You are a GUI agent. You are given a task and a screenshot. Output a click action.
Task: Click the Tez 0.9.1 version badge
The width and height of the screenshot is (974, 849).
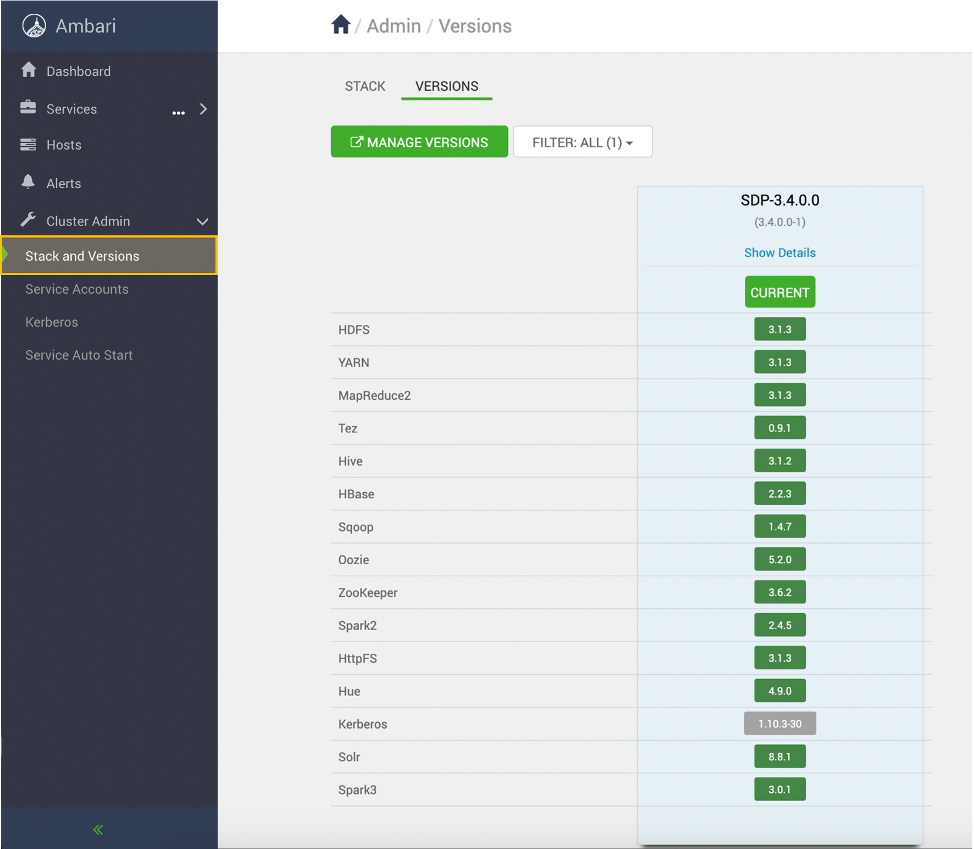[x=780, y=428]
